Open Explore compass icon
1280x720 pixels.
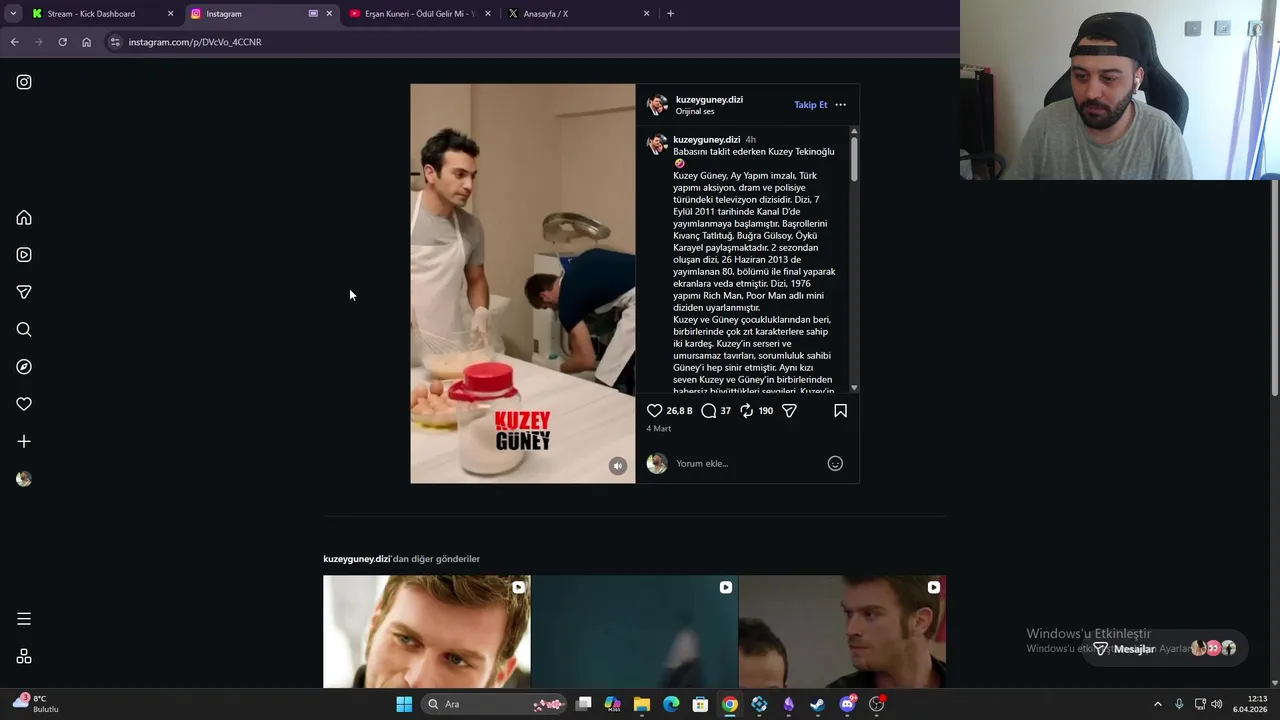pos(24,367)
